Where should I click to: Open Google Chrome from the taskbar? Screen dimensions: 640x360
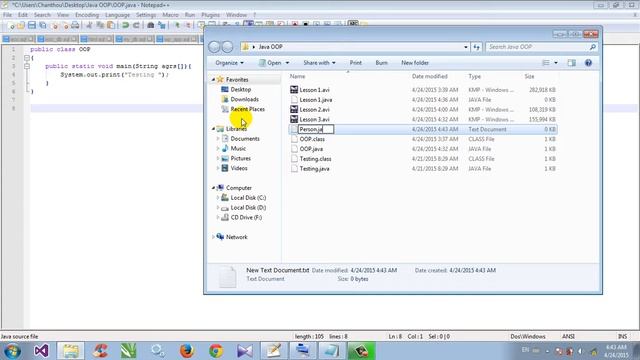point(216,351)
